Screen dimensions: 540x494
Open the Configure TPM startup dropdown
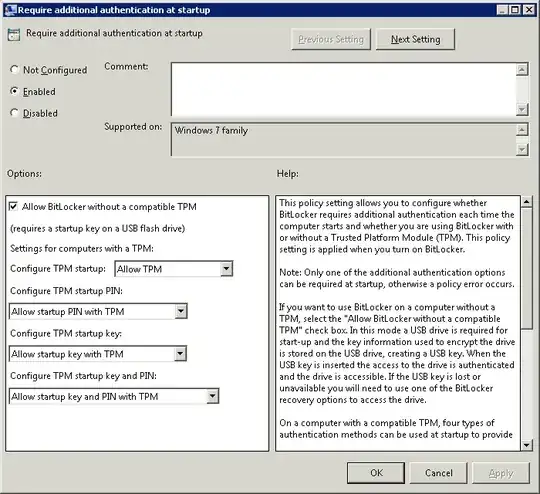[174, 269]
